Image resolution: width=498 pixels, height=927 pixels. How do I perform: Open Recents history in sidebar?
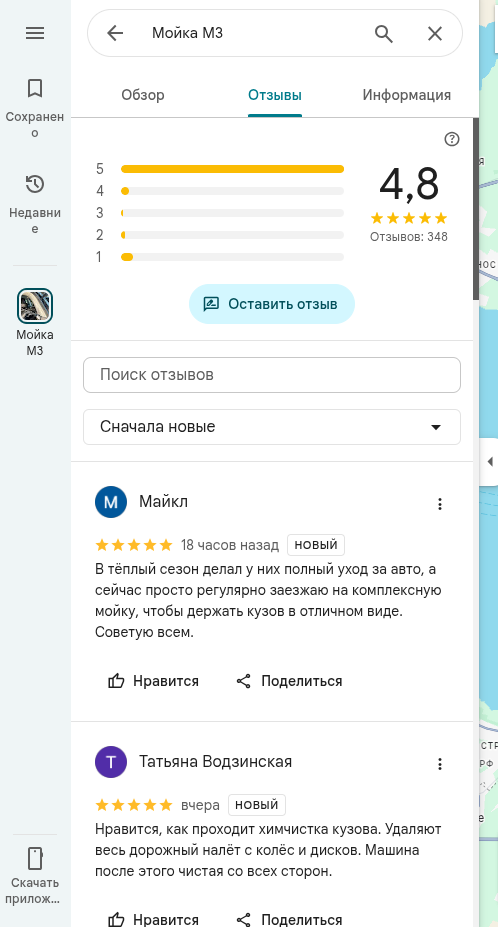pyautogui.click(x=35, y=204)
